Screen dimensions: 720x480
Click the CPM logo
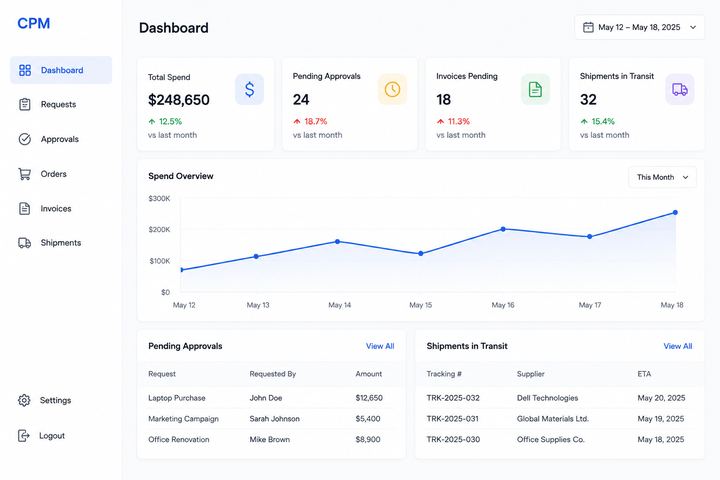coord(34,23)
